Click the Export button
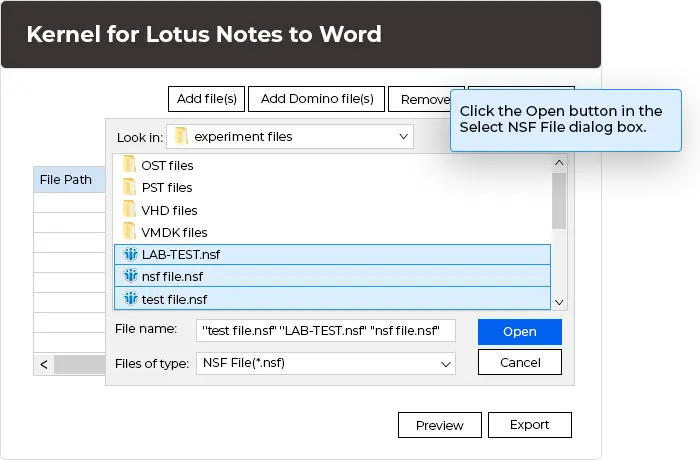This screenshot has height=460, width=700. tap(530, 425)
